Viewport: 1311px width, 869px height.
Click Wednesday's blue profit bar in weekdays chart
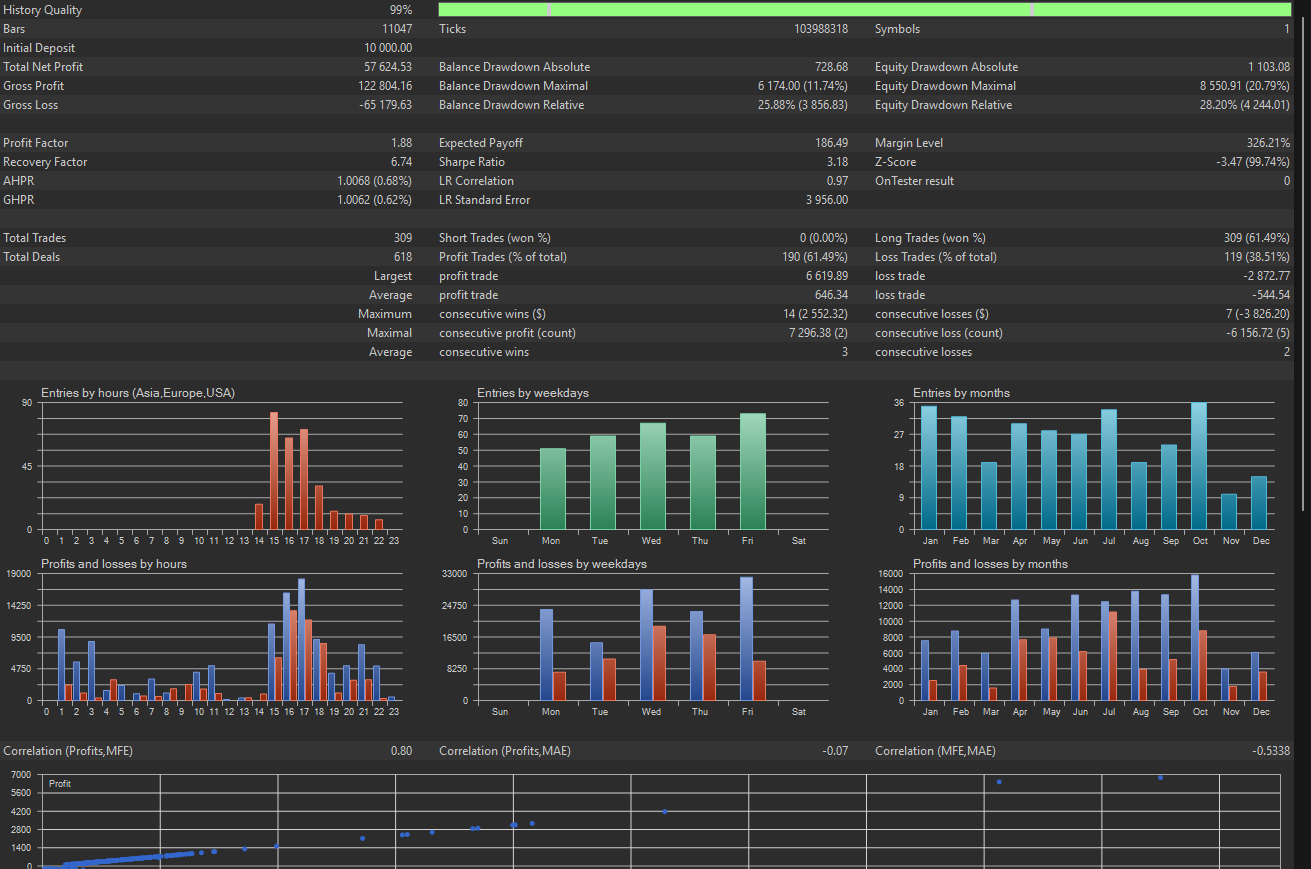pyautogui.click(x=646, y=645)
